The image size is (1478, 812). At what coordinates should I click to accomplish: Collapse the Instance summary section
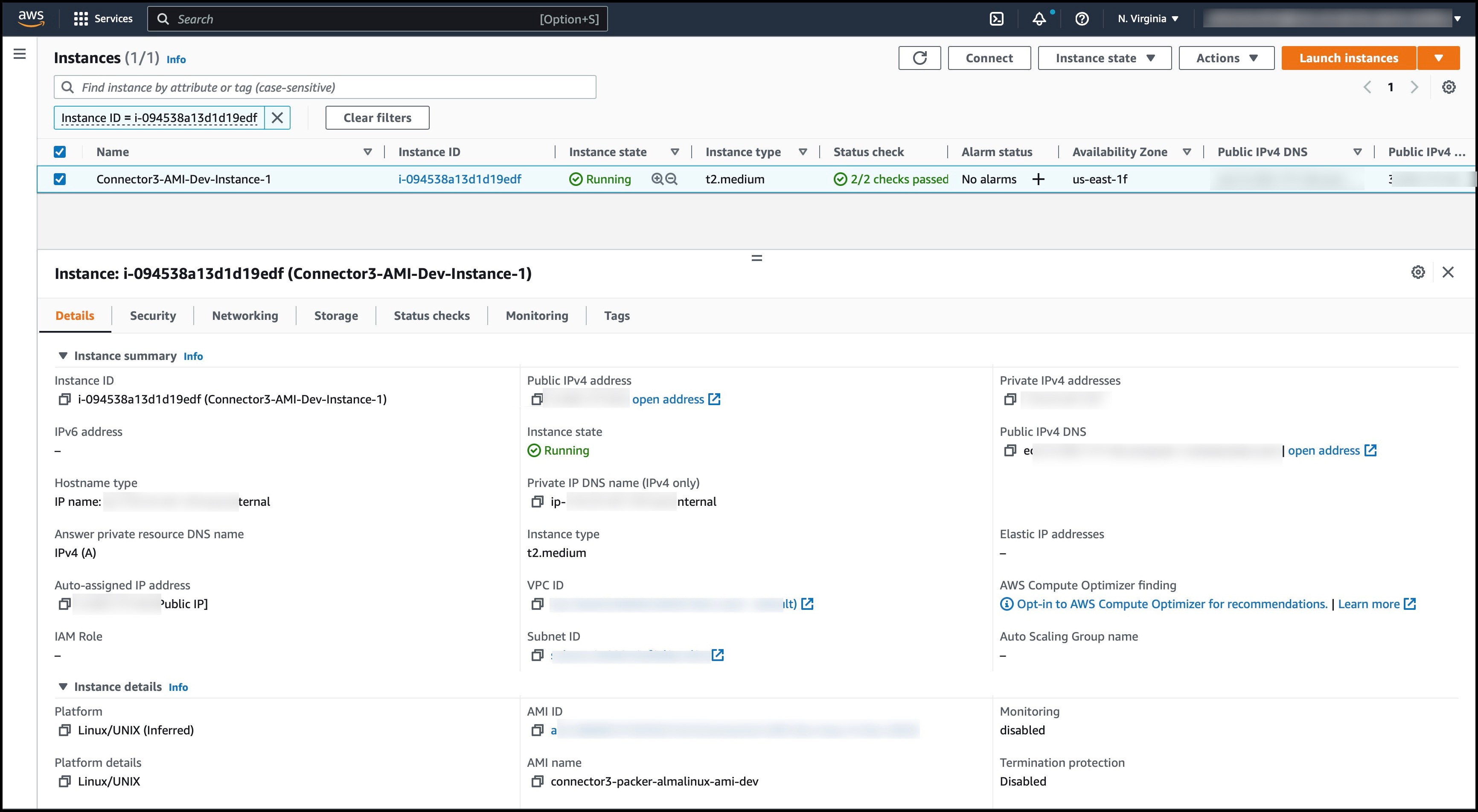click(x=64, y=356)
